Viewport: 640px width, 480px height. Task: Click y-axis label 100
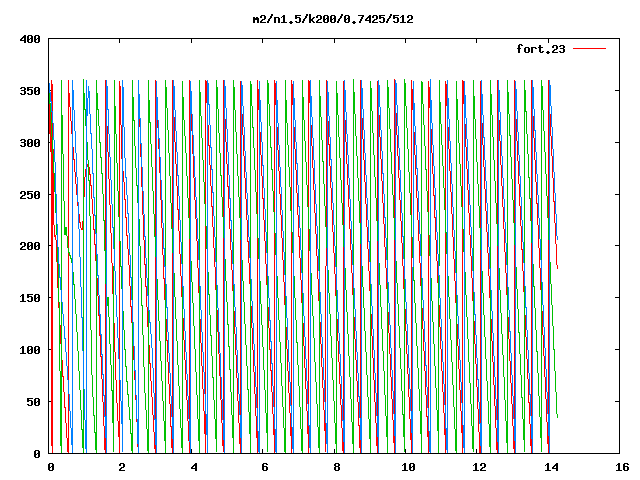(x=30, y=350)
